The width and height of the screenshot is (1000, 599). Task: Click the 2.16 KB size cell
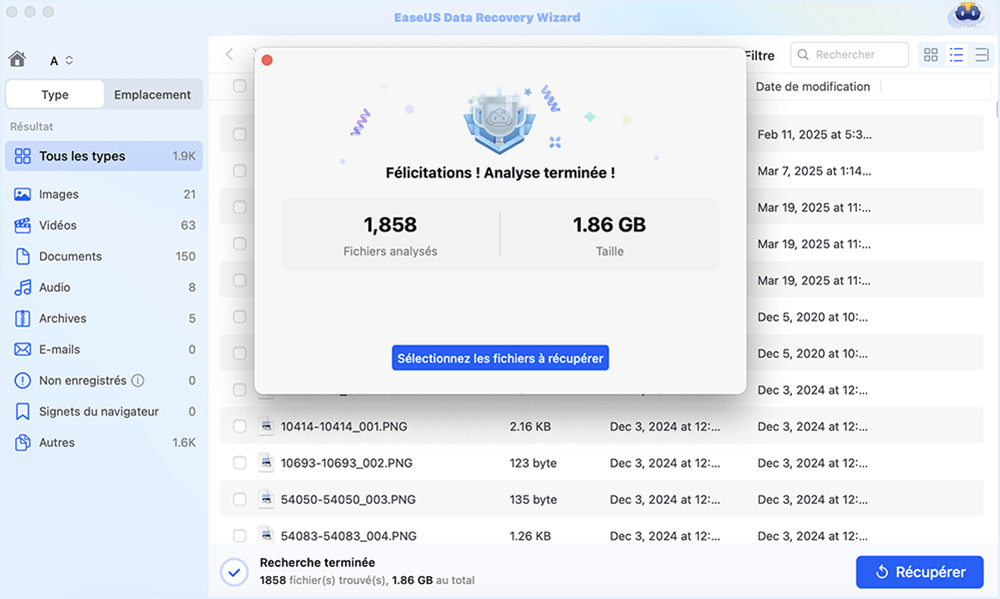(x=530, y=426)
